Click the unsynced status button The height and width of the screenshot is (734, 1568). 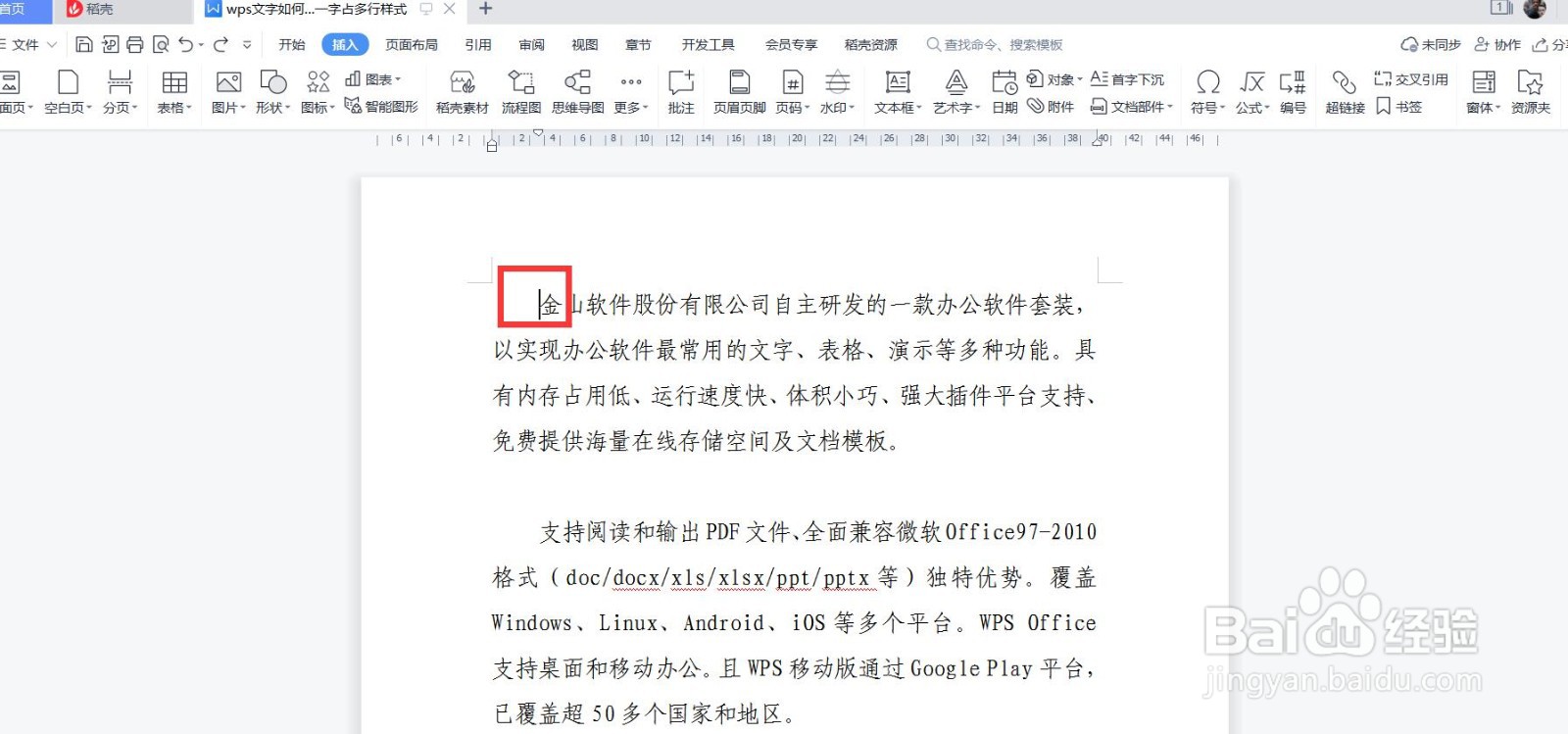tap(1431, 44)
